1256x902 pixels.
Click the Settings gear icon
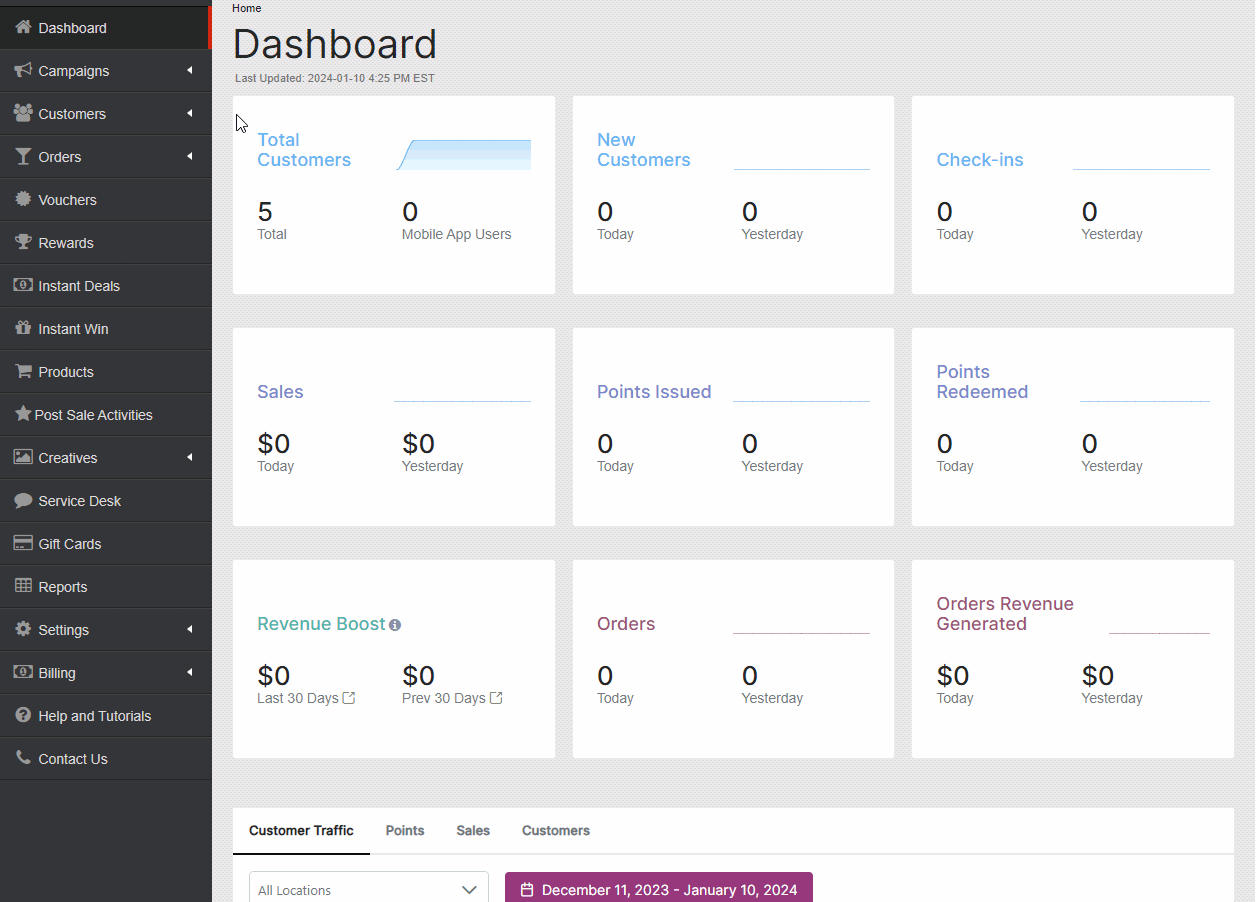(x=23, y=629)
